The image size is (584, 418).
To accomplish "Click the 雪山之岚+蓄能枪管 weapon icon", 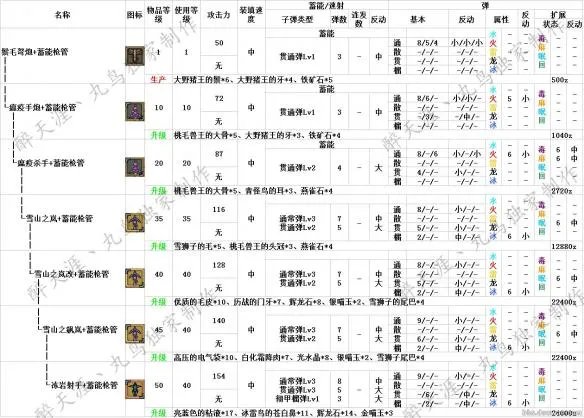I will point(135,222).
